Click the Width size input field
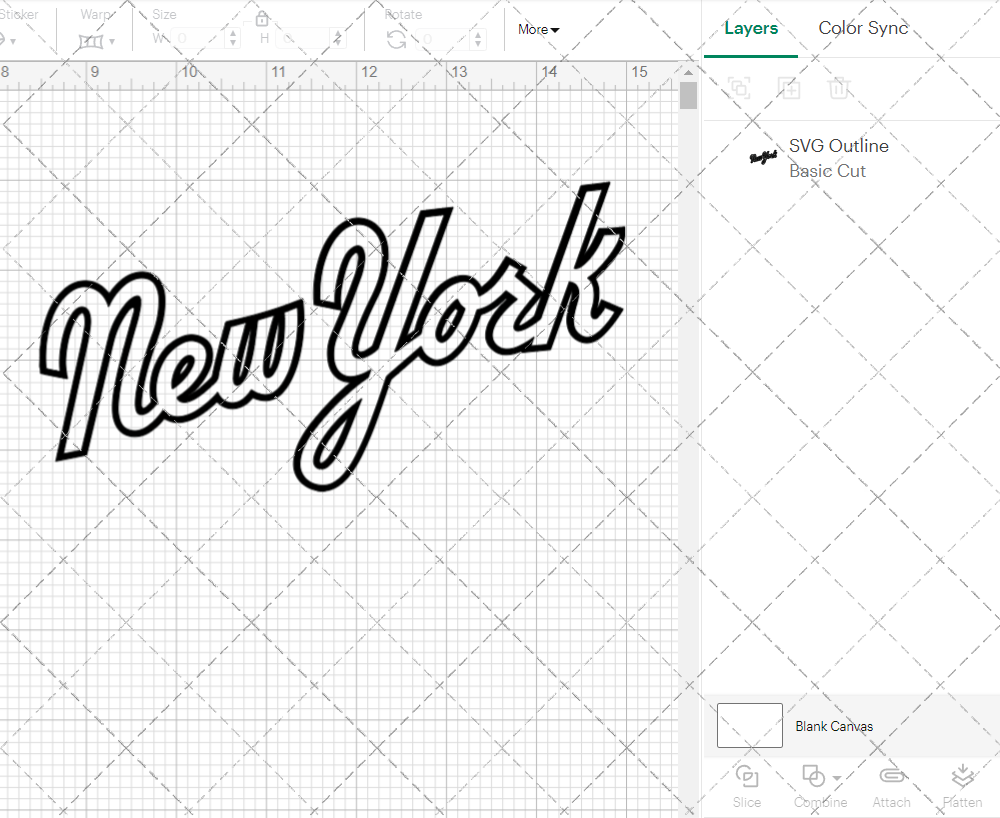1000x818 pixels. click(x=200, y=39)
